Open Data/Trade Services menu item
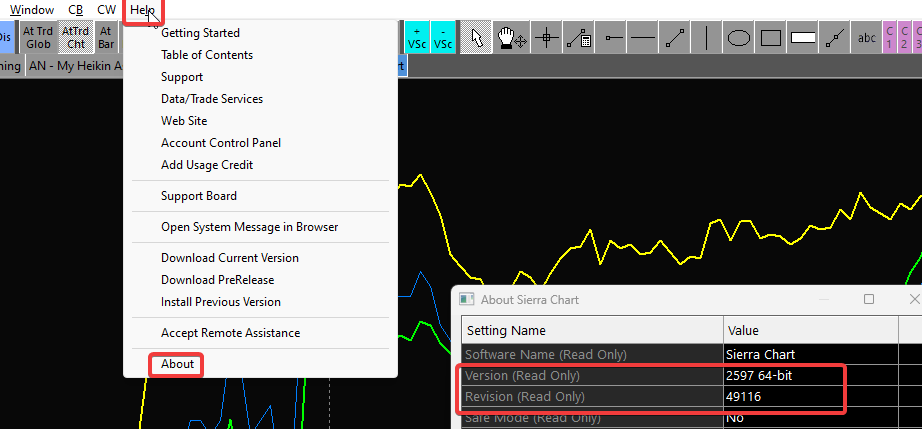Viewport: 922px width, 429px height. click(x=212, y=99)
